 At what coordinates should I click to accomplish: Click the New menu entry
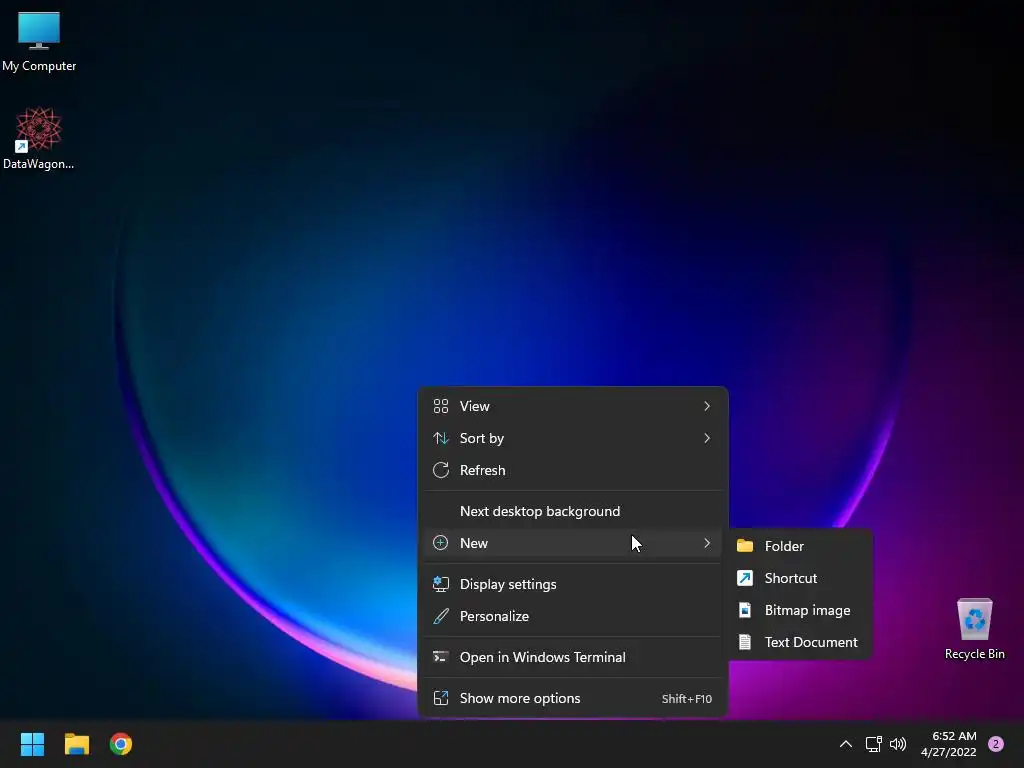tap(572, 543)
